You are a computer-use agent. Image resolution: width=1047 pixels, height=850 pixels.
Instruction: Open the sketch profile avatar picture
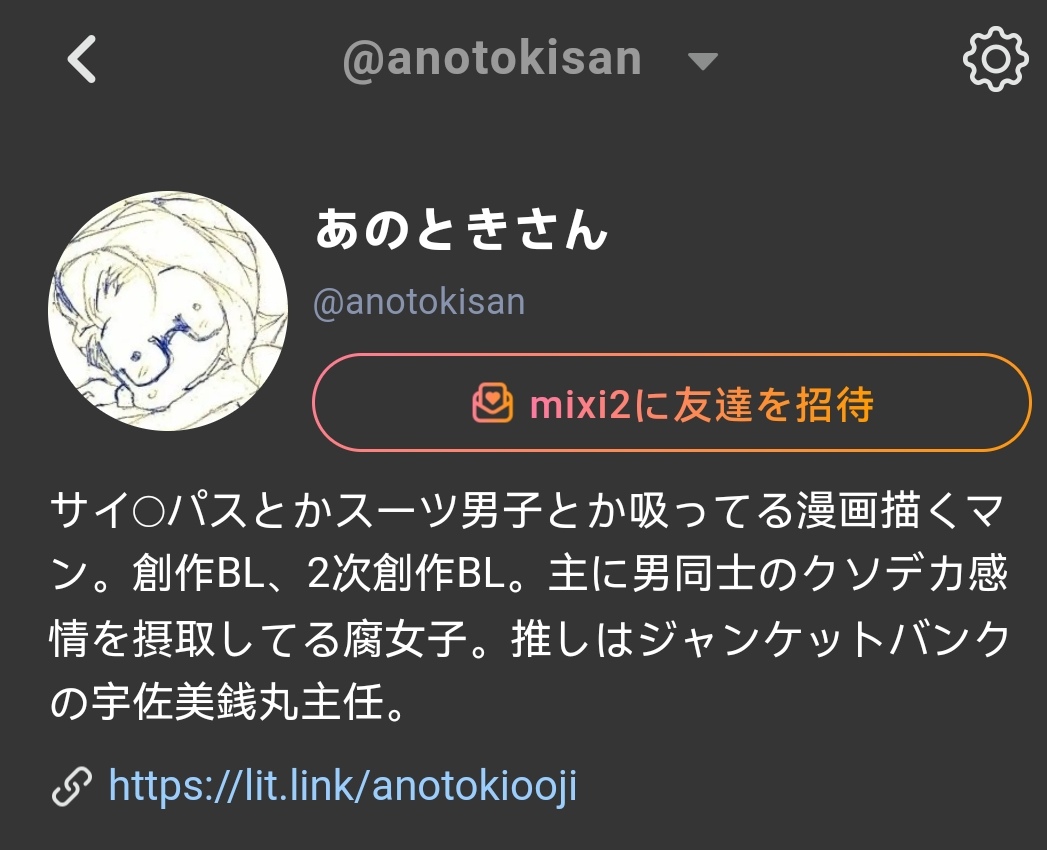coord(168,310)
